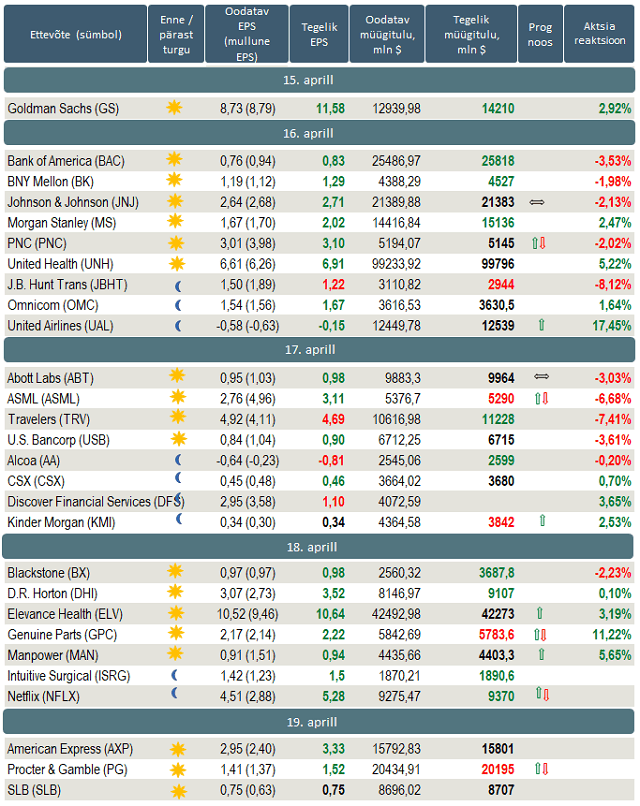Viewport: 640px width, 806px height.
Task: Select 'D.R. Horton (DHI)' company name
Action: (52, 594)
